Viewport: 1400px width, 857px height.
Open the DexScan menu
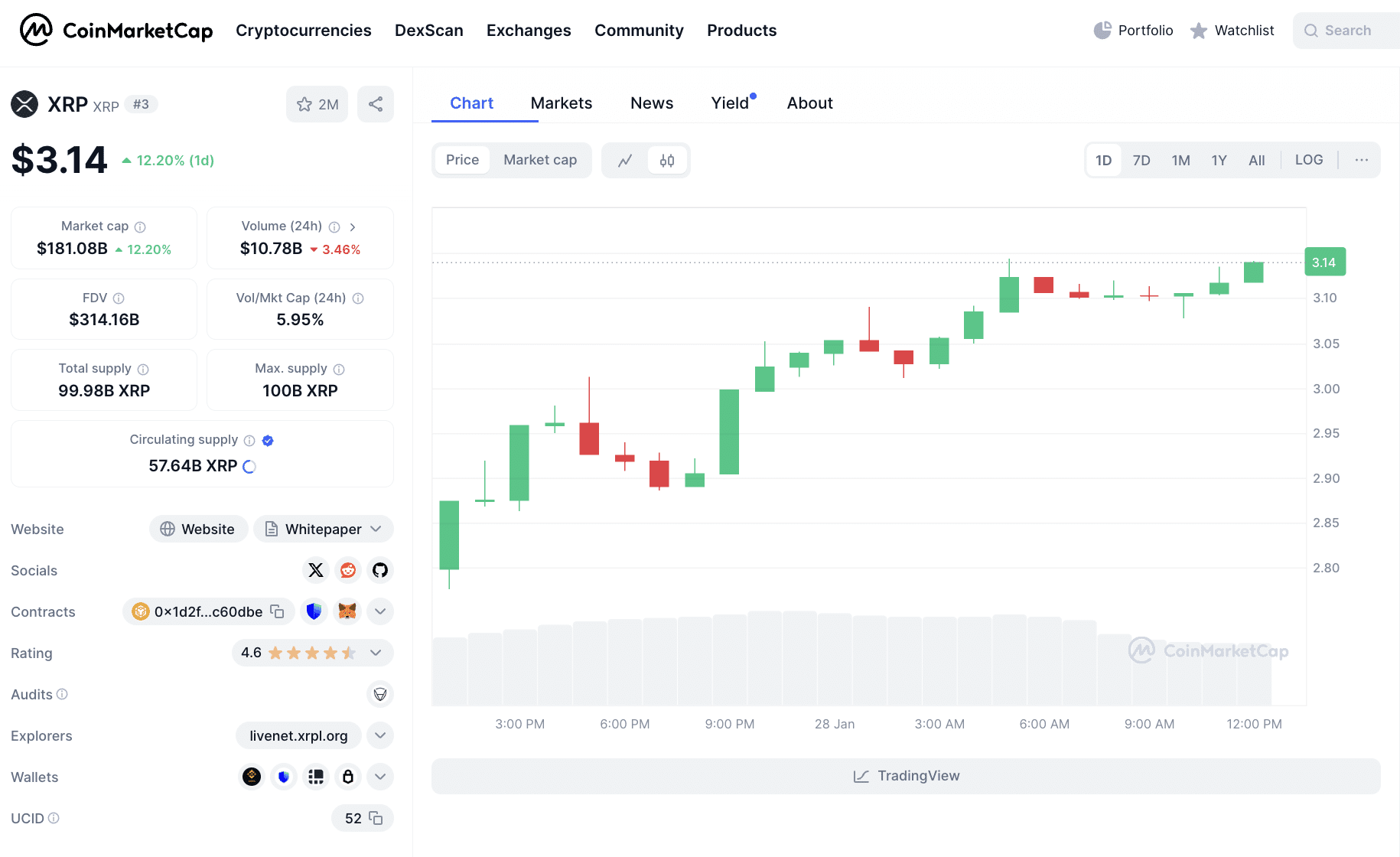tap(429, 31)
